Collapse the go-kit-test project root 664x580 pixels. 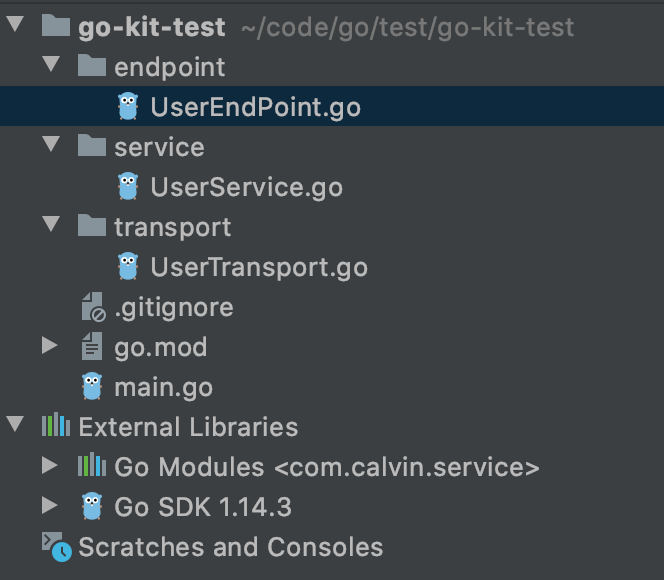(x=14, y=26)
